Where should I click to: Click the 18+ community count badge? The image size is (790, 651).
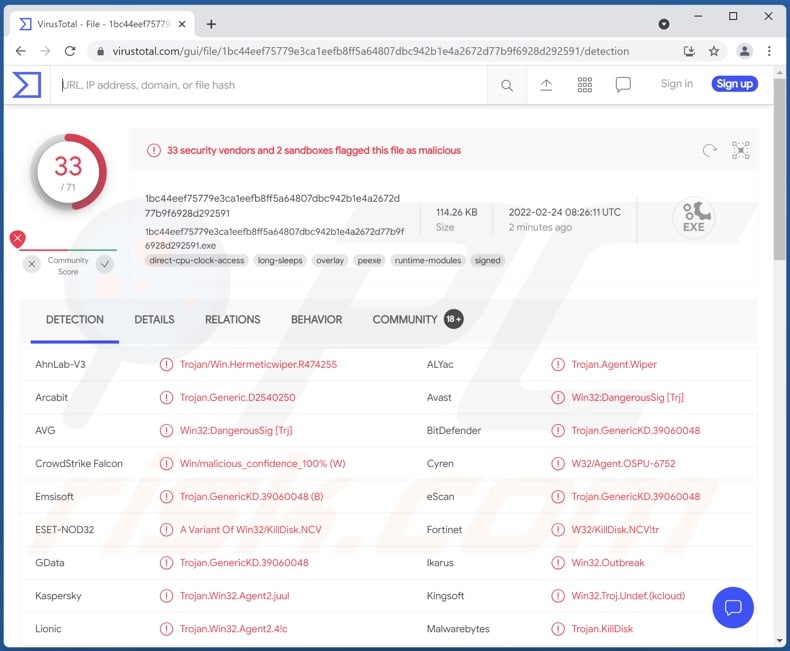pos(453,319)
